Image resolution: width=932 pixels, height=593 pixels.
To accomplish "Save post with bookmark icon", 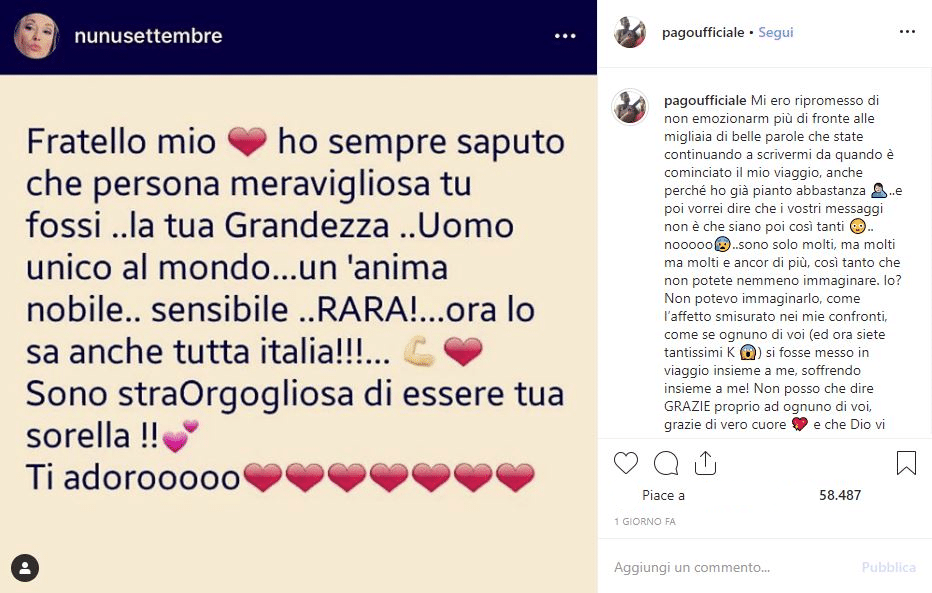I will (x=906, y=463).
